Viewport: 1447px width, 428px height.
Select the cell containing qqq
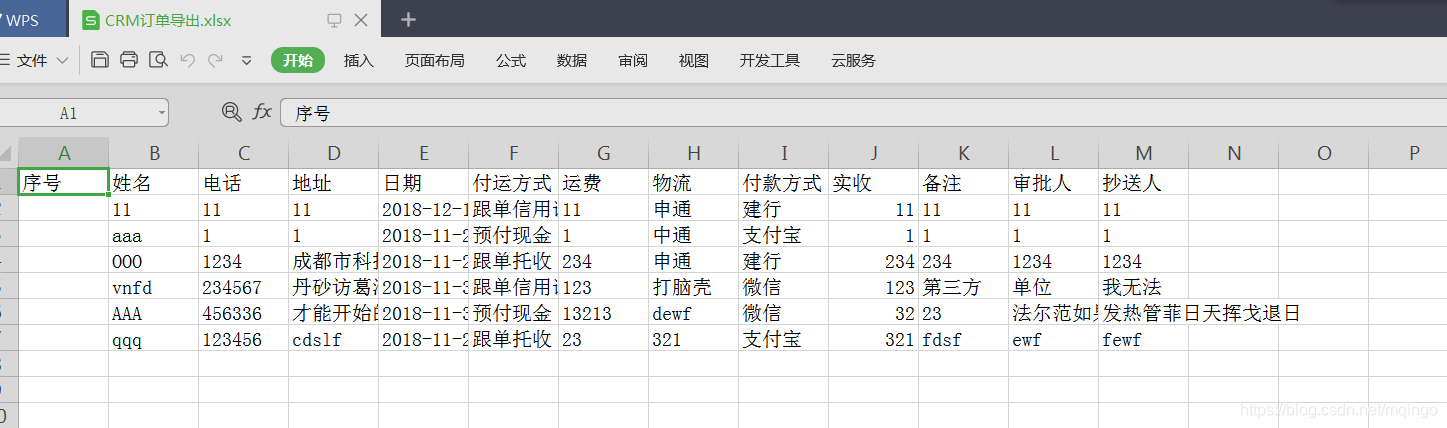(x=154, y=340)
